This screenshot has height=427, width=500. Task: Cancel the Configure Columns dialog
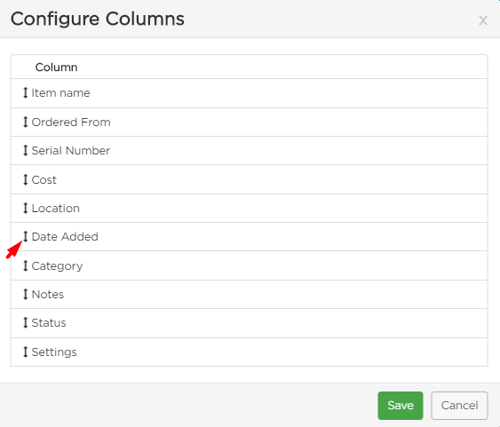pos(459,405)
